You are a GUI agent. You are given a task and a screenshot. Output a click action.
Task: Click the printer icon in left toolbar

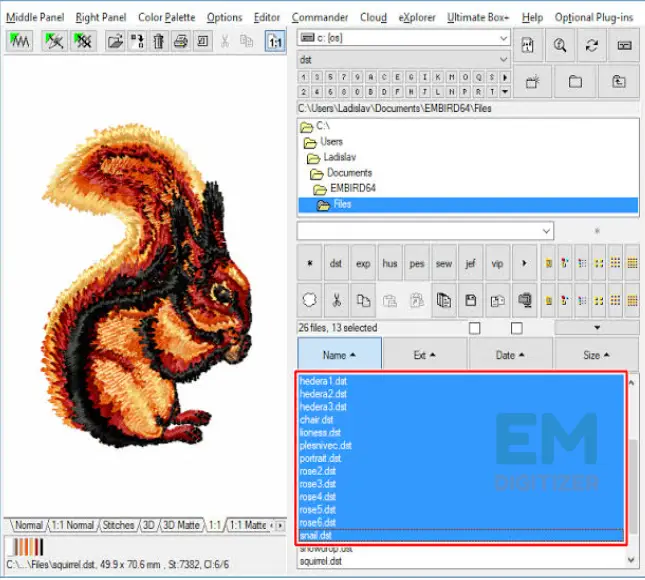point(181,41)
